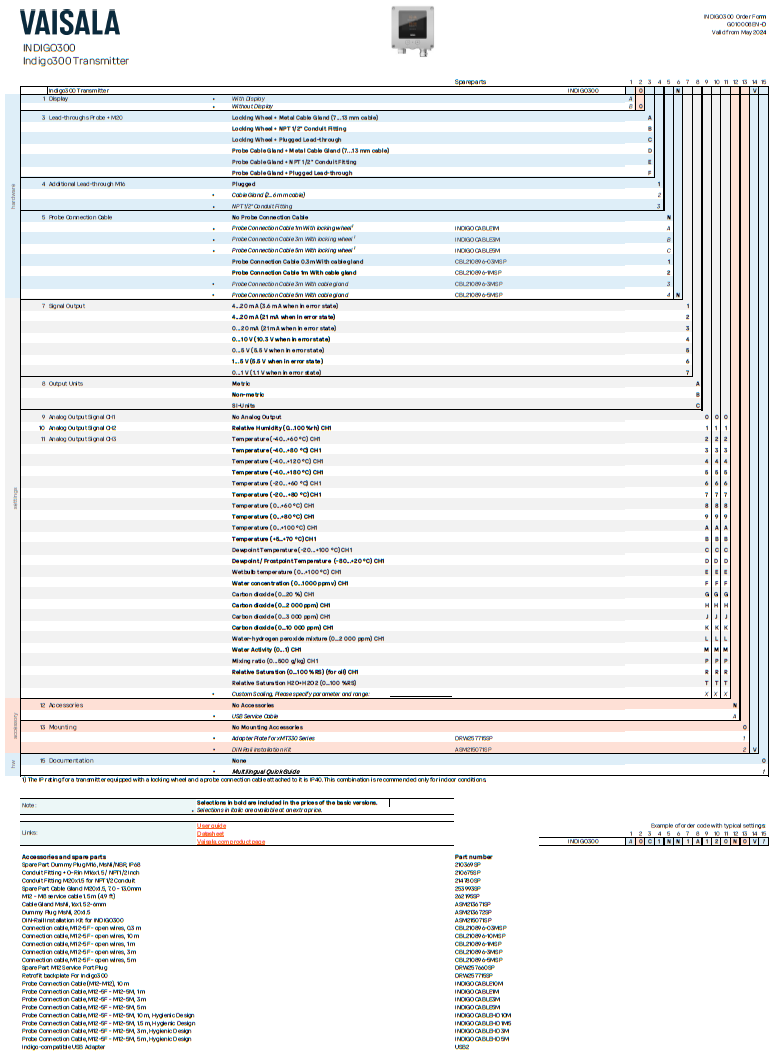Select the 'With Display' option row
Image resolution: width=777 pixels, height=1057 pixels.
(249, 99)
